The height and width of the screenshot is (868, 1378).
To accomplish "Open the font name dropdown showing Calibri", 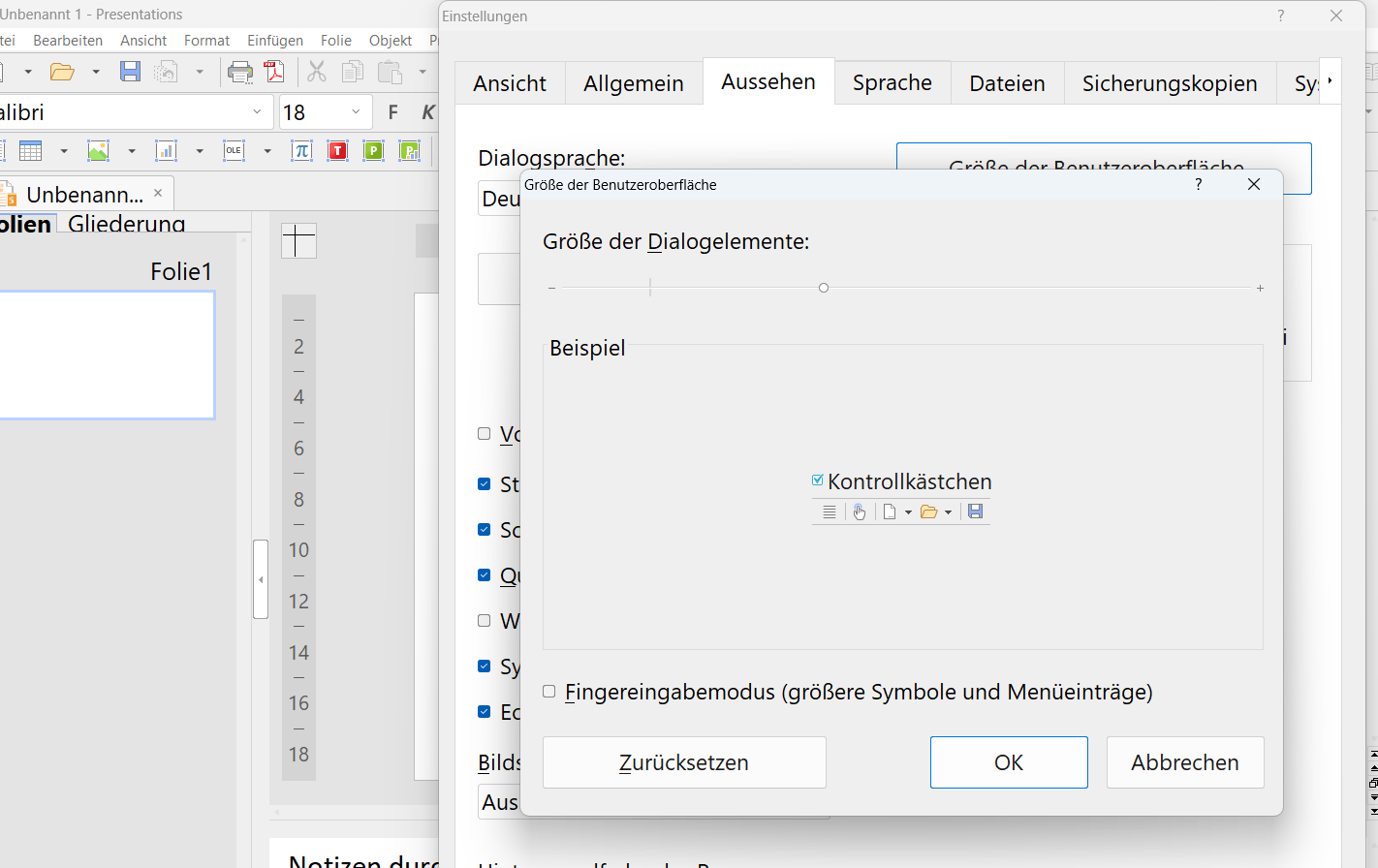I will (x=257, y=112).
